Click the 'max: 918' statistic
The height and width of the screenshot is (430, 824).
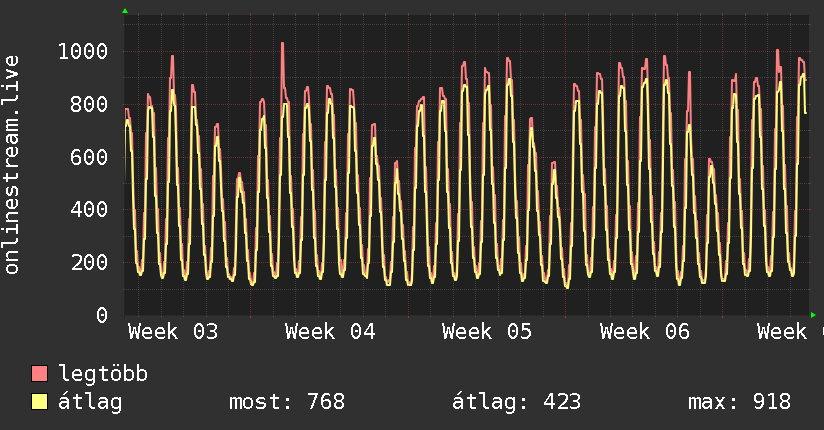(739, 402)
